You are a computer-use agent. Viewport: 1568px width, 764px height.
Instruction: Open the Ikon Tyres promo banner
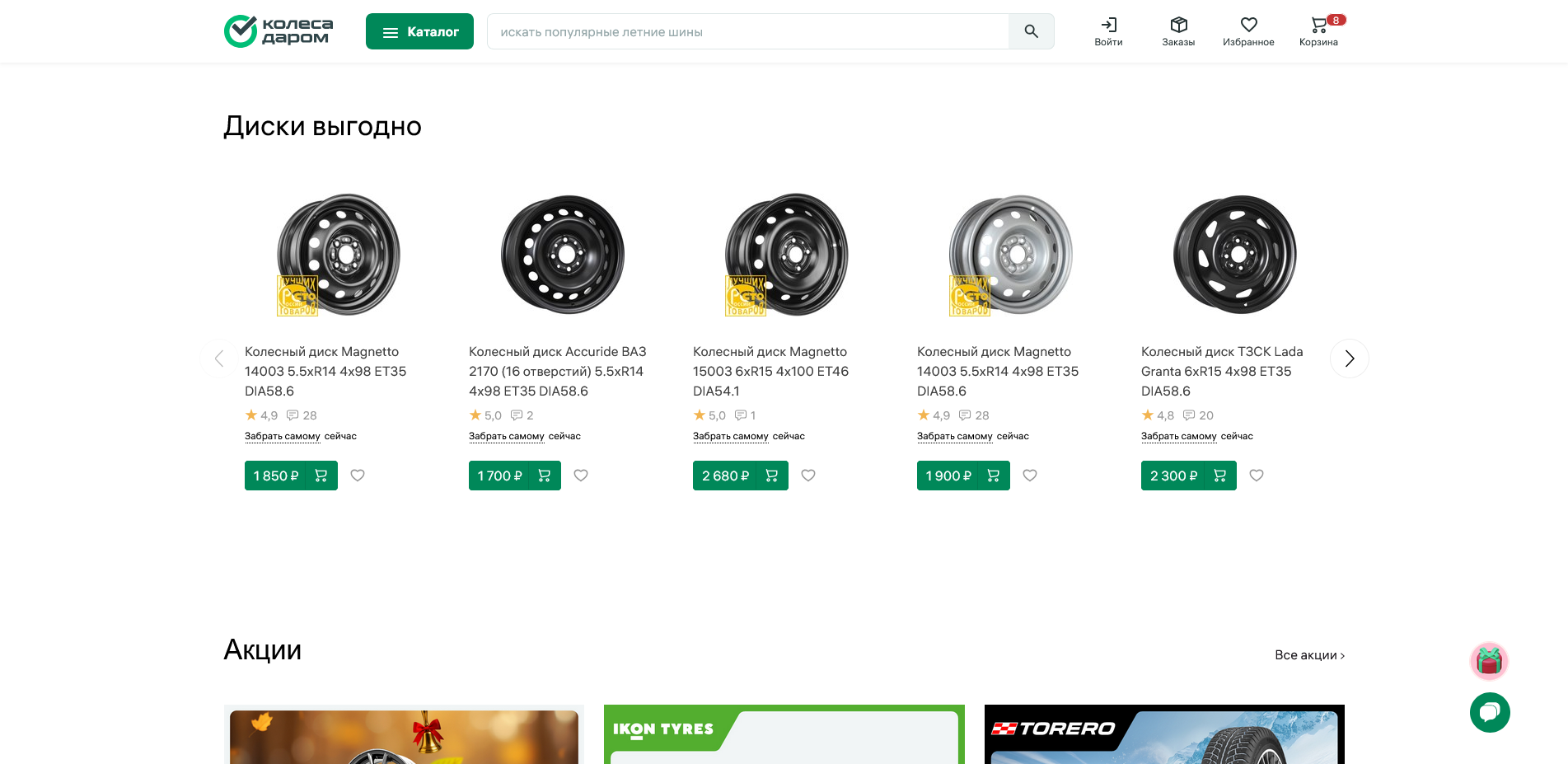[784, 734]
